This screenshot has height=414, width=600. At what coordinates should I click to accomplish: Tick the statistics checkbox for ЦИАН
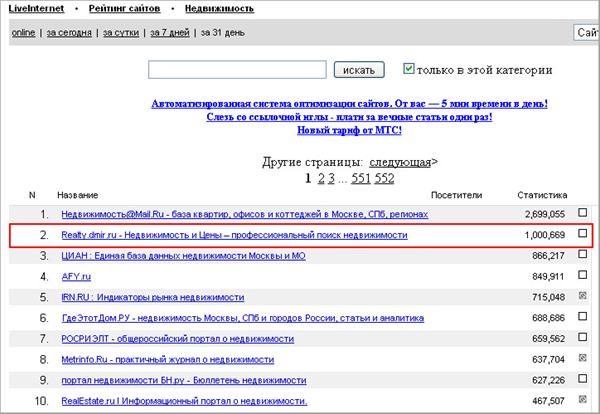582,254
